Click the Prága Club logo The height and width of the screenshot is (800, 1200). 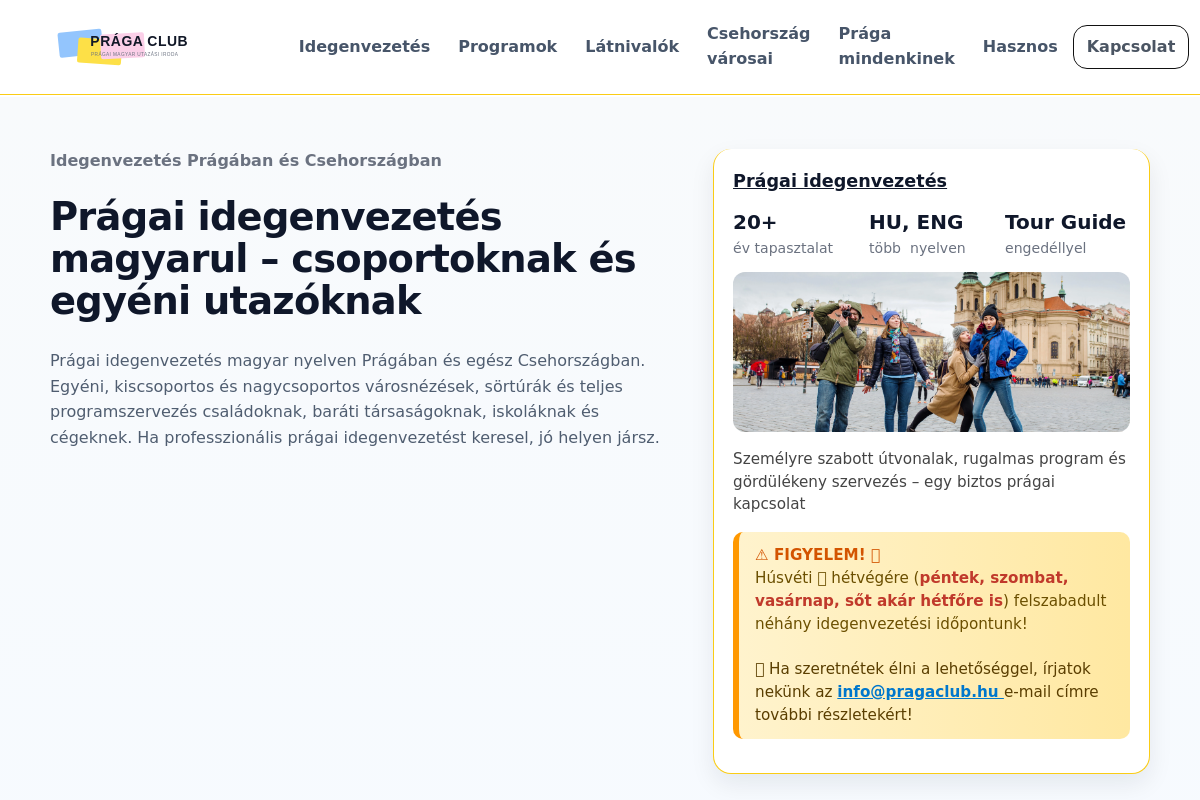pos(122,46)
